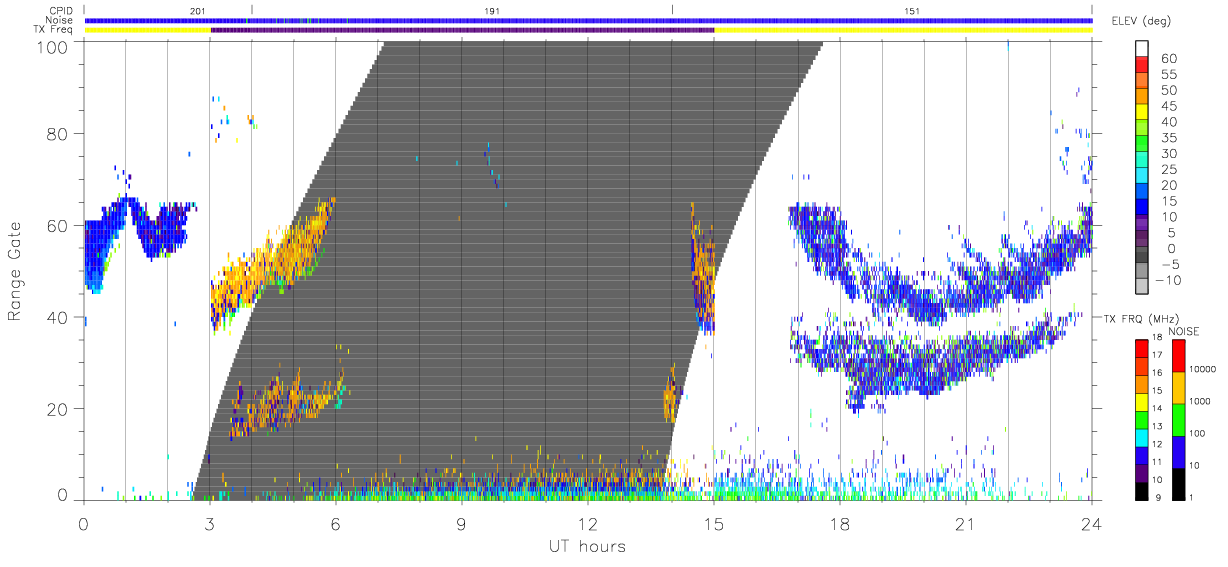This screenshot has width=1228, height=567.
Task: Click blue 10–100 NOISE colorbar segment
Action: (x=1178, y=451)
